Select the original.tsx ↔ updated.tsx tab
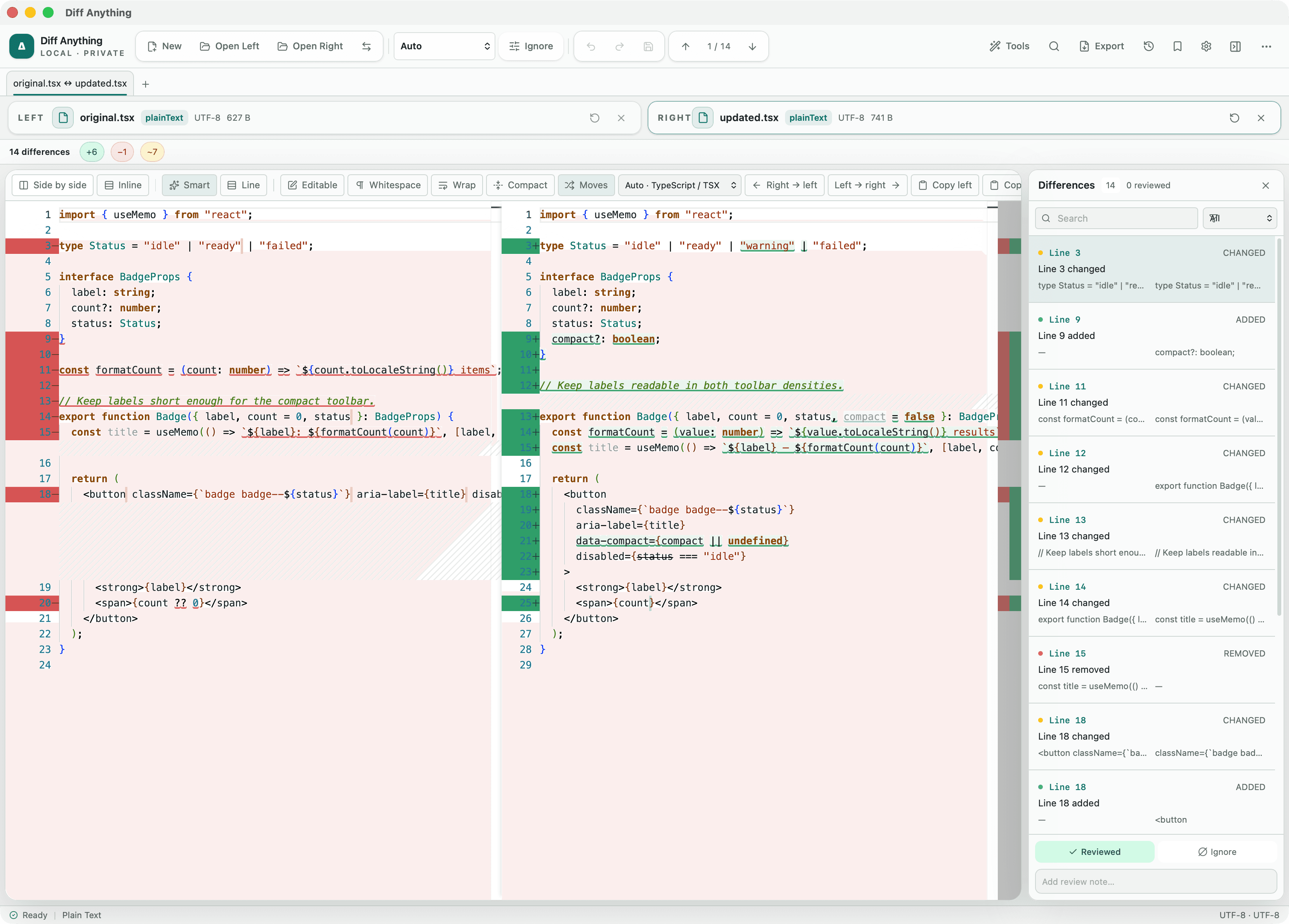Screen dimensions: 1289x924 coord(70,83)
